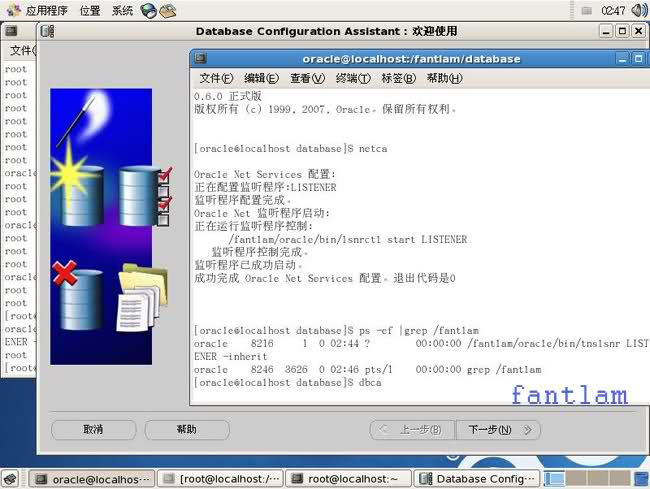The height and width of the screenshot is (489, 650).
Task: Select the second workspace in switcher
Action: pos(576,479)
